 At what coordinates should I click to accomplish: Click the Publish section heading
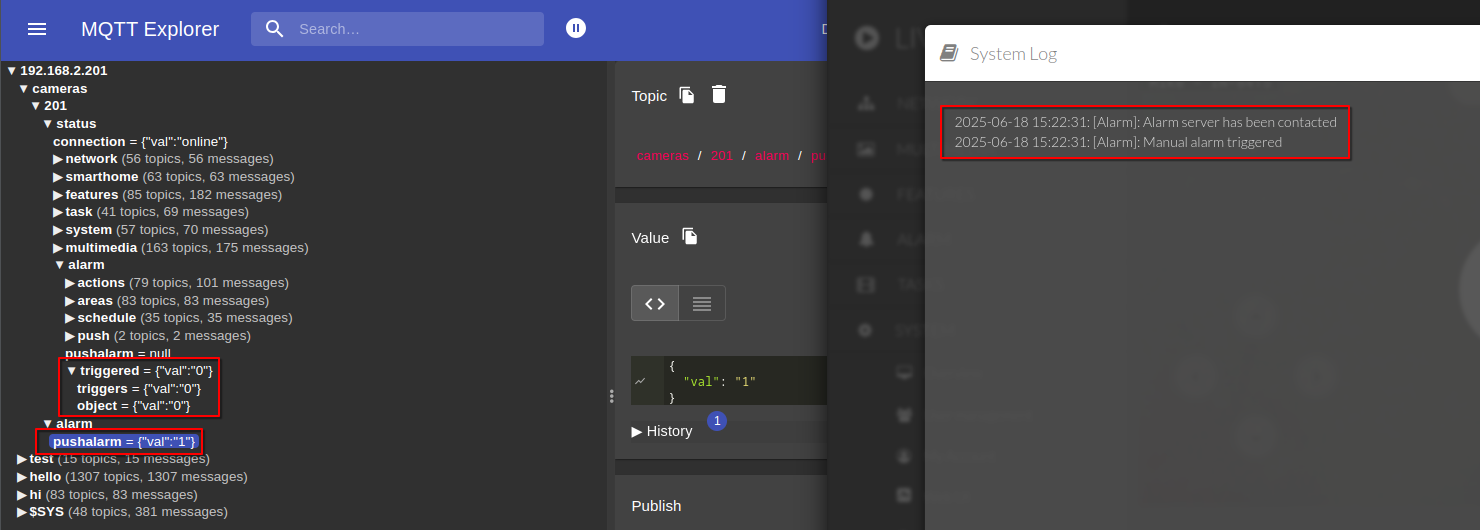pyautogui.click(x=657, y=506)
